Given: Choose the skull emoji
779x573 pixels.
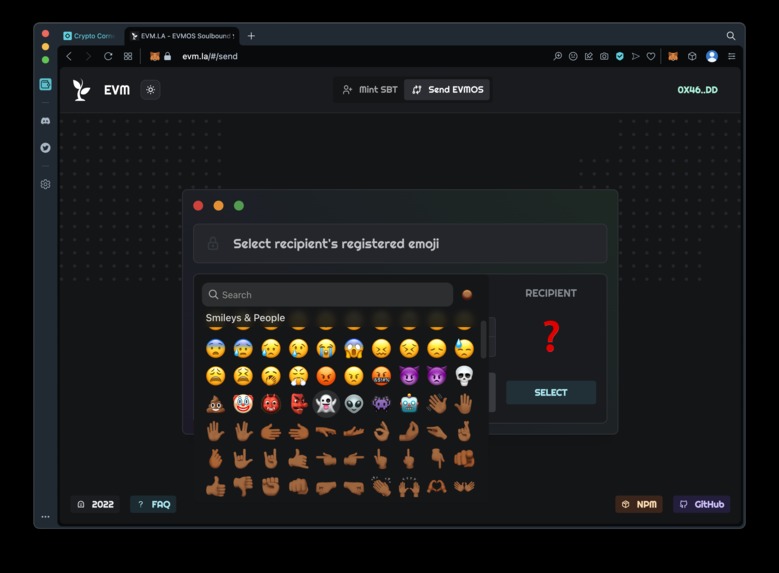Looking at the screenshot, I should (x=464, y=376).
